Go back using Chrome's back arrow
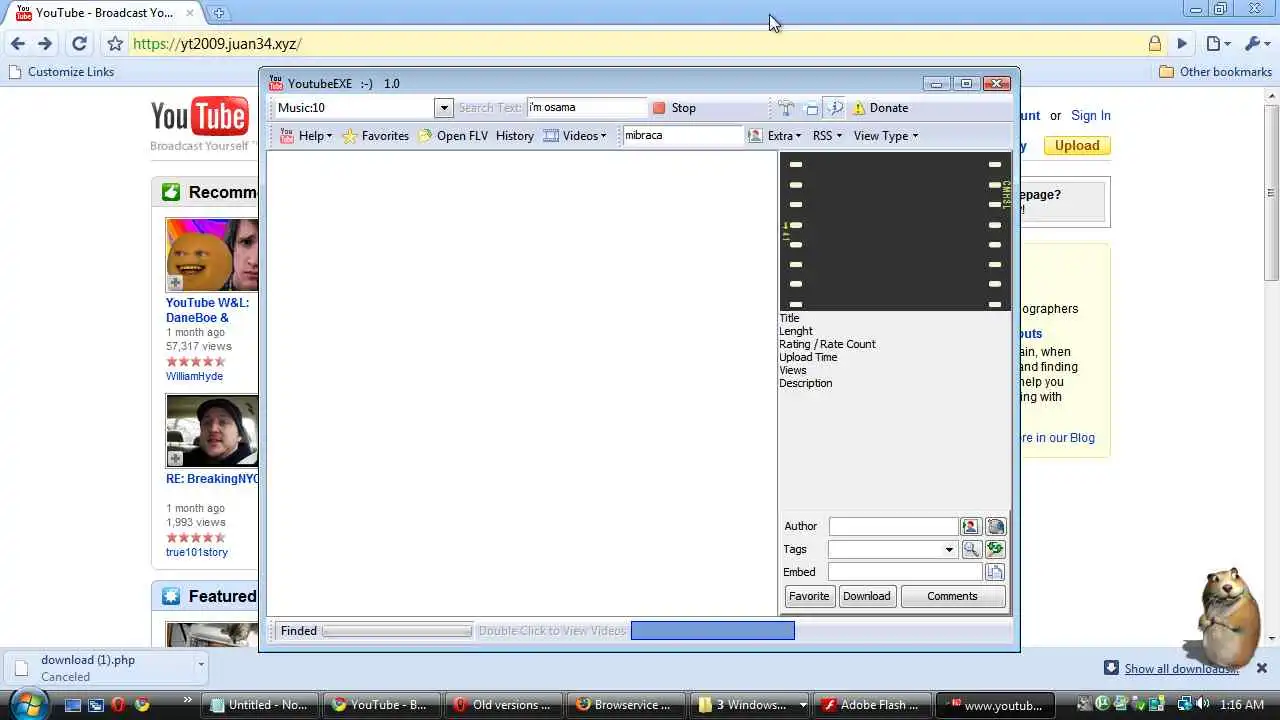Viewport: 1280px width, 720px height. pos(17,44)
